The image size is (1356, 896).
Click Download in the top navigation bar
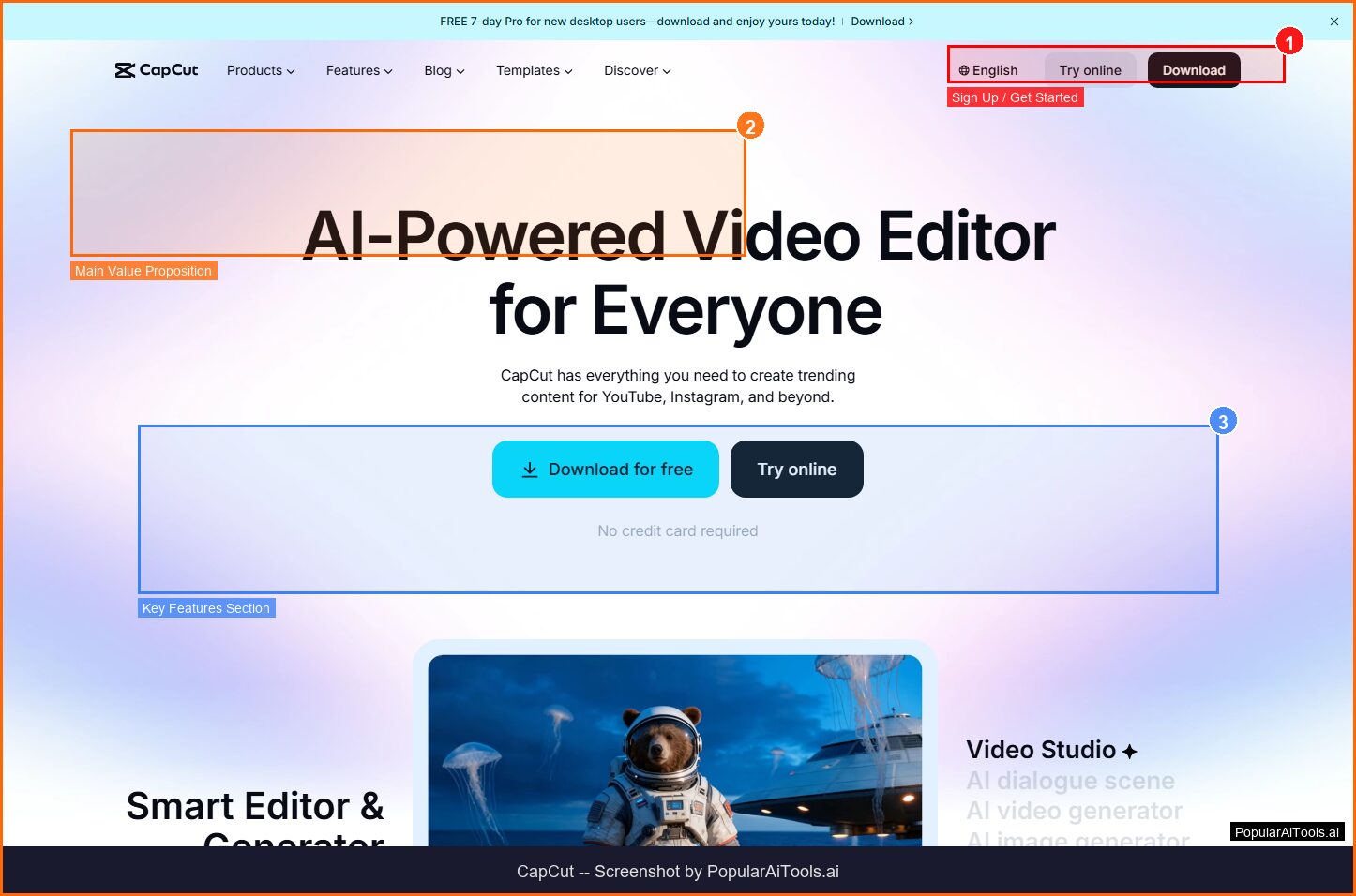[x=1193, y=69]
